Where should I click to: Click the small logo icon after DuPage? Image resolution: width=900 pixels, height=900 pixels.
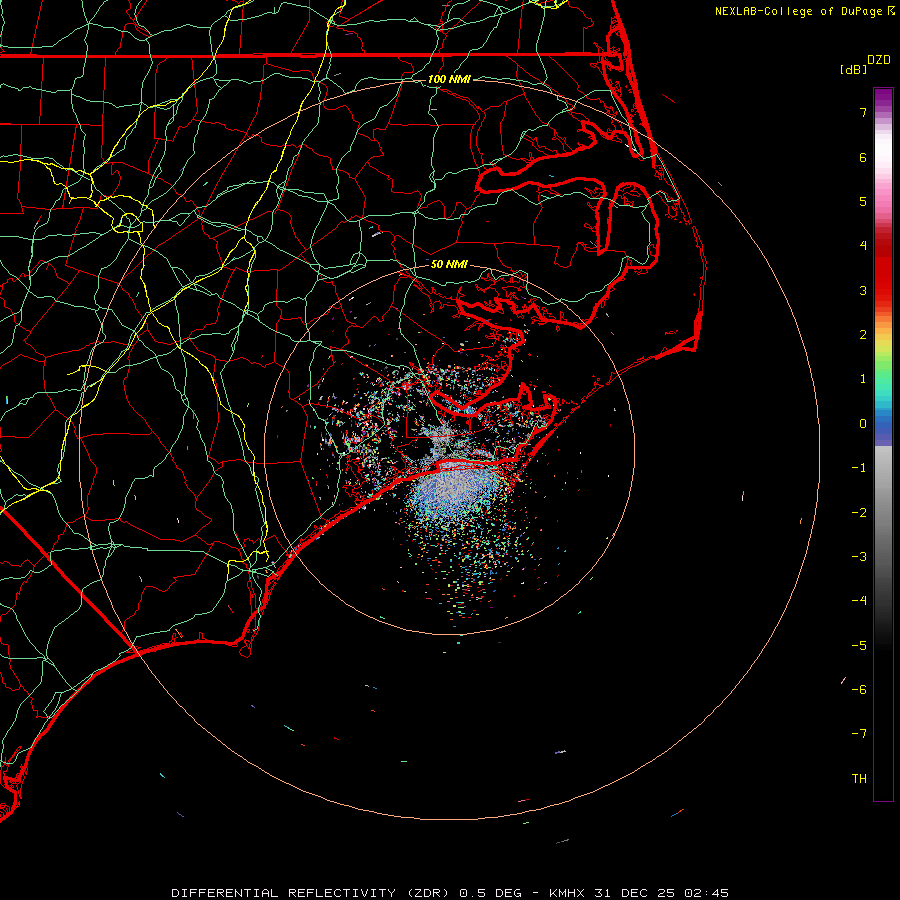point(891,11)
